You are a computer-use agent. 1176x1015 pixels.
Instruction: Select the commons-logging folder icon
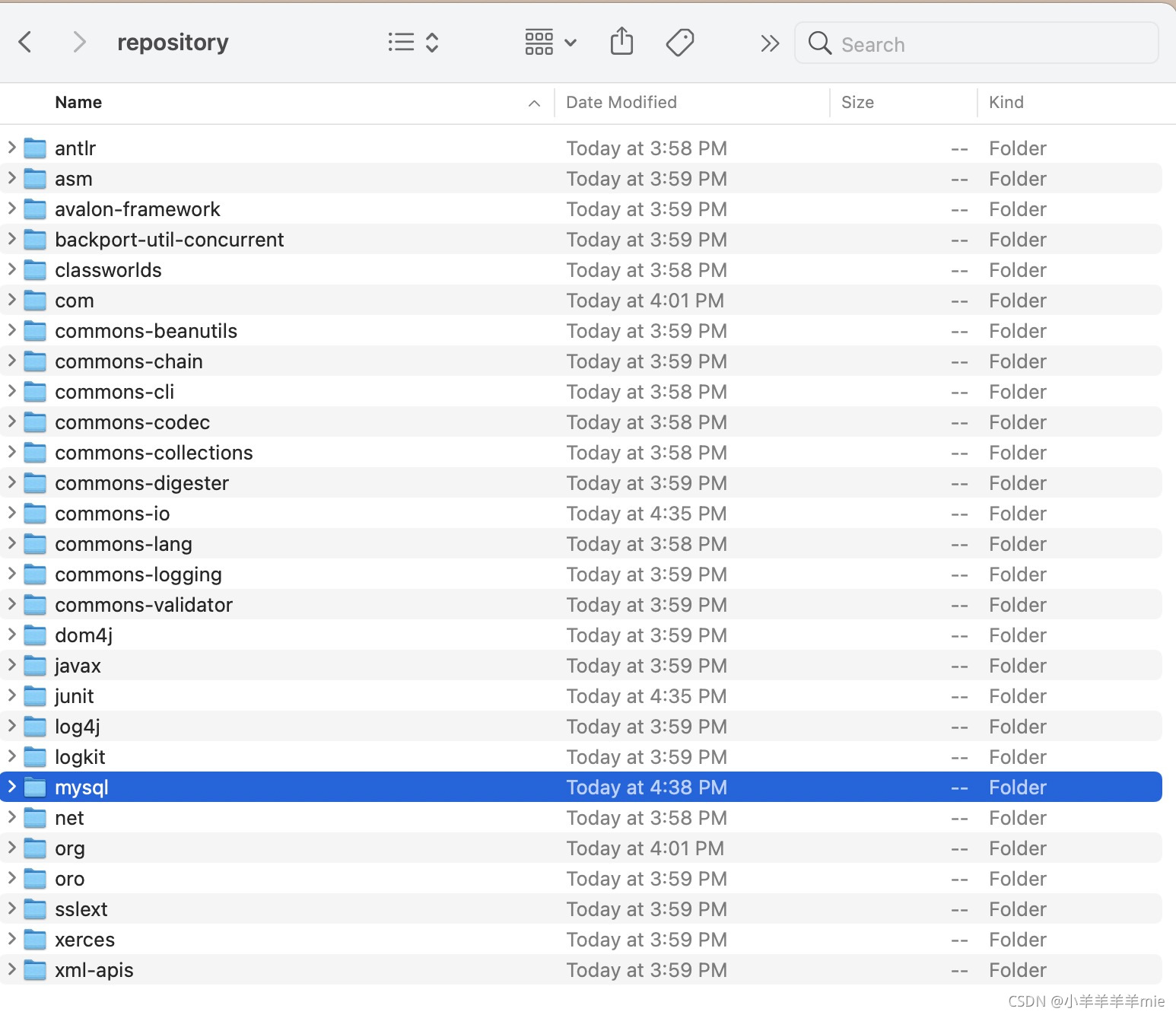[x=35, y=574]
